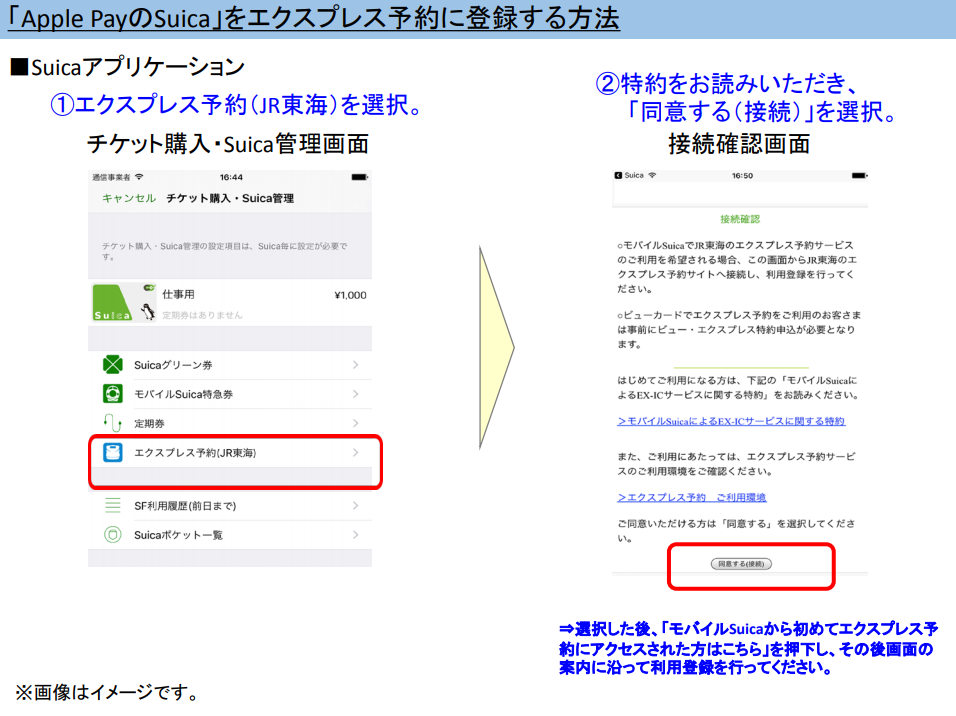Click the チケット購入・Suica管理 navigation title
Screen dimensions: 956x716
[x=230, y=198]
